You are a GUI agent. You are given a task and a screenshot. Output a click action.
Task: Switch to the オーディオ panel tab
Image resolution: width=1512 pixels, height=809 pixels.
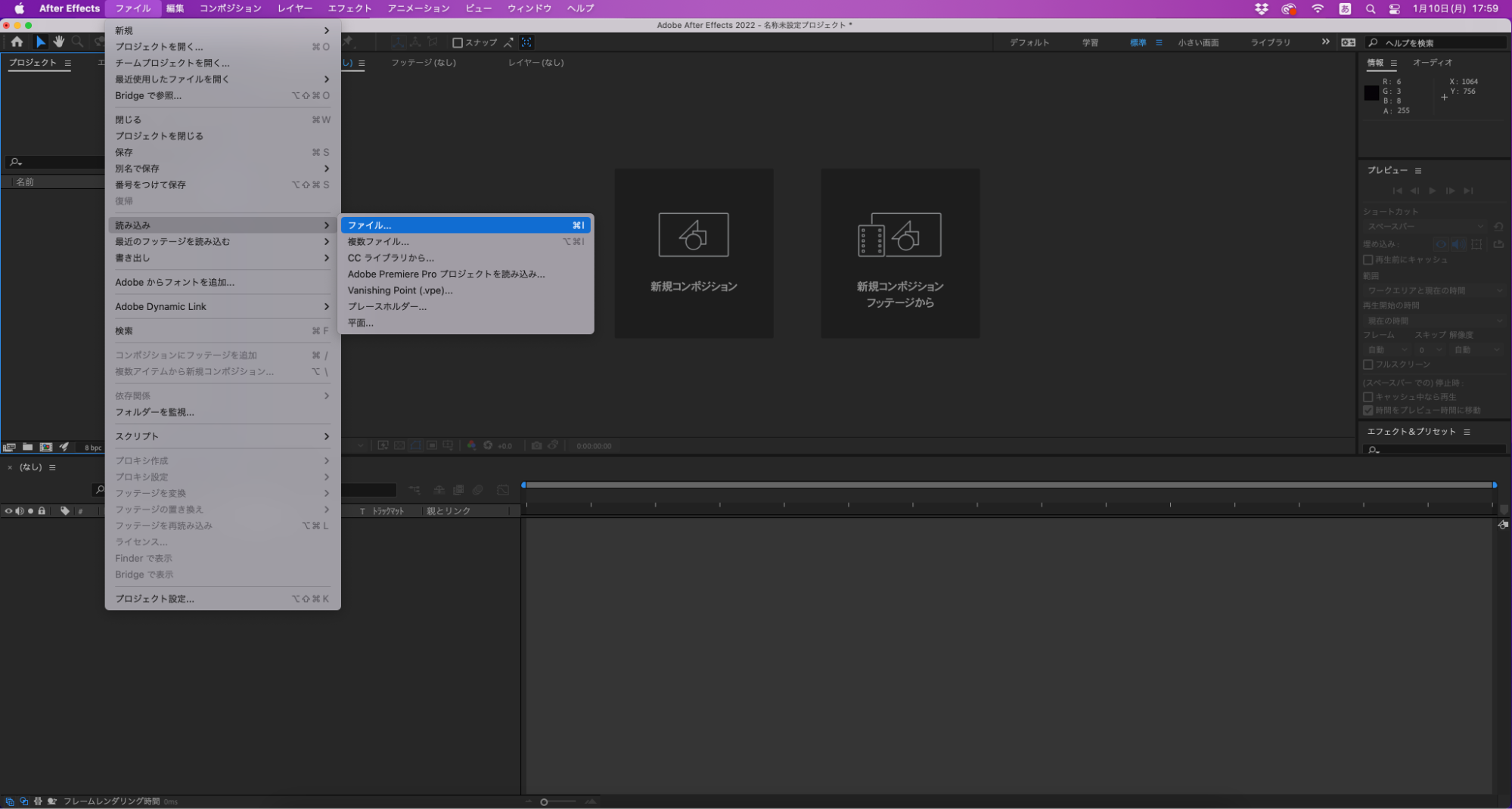(1432, 63)
